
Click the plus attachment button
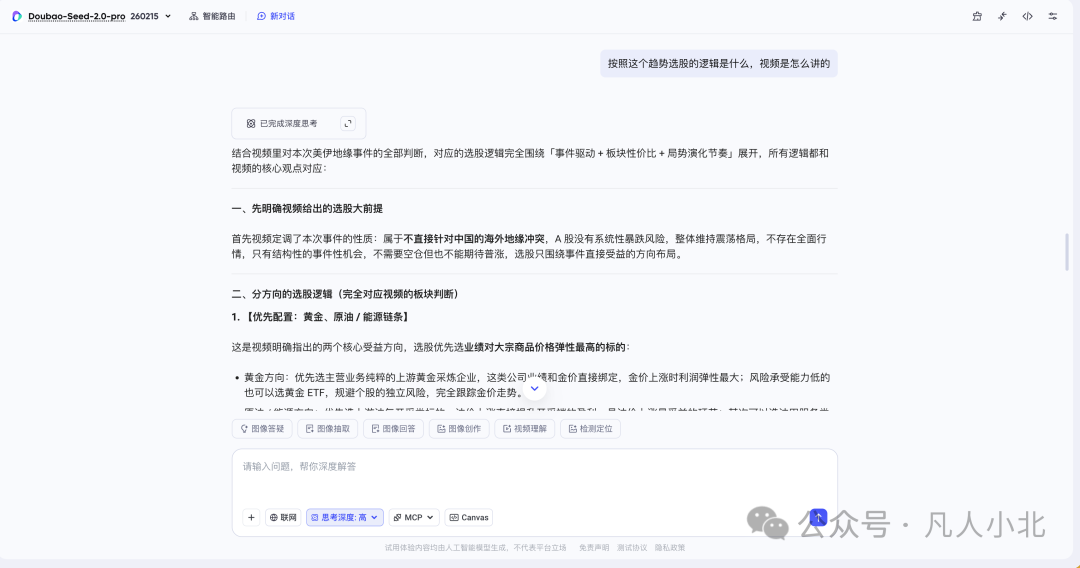coord(251,517)
